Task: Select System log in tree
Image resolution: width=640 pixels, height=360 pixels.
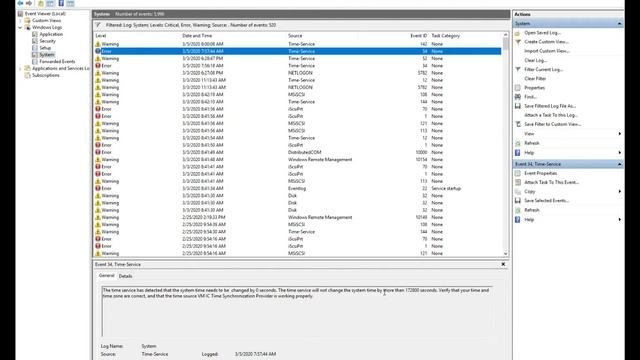Action: pyautogui.click(x=47, y=55)
